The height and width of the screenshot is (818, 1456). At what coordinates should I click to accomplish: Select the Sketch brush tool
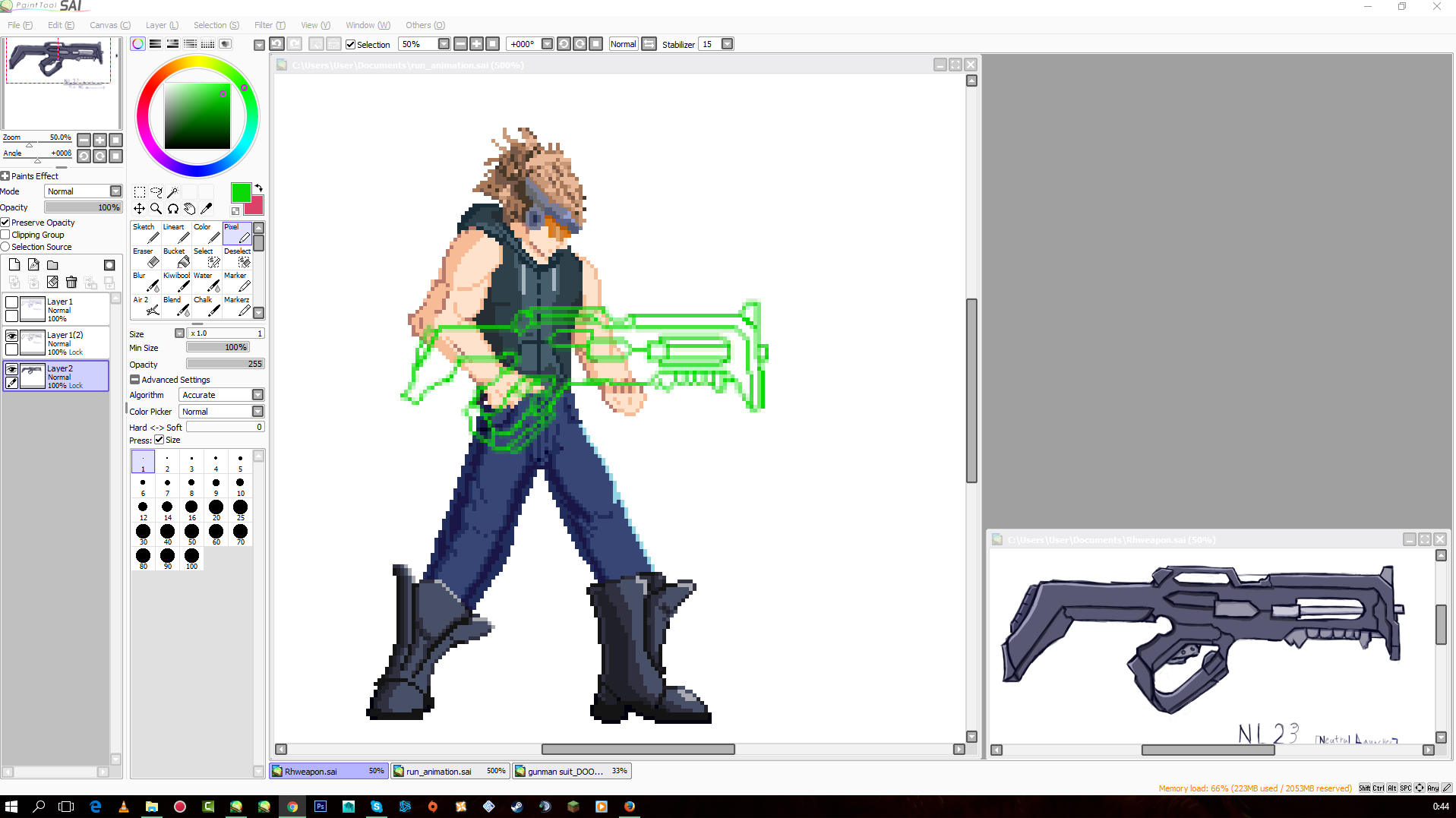click(x=146, y=233)
